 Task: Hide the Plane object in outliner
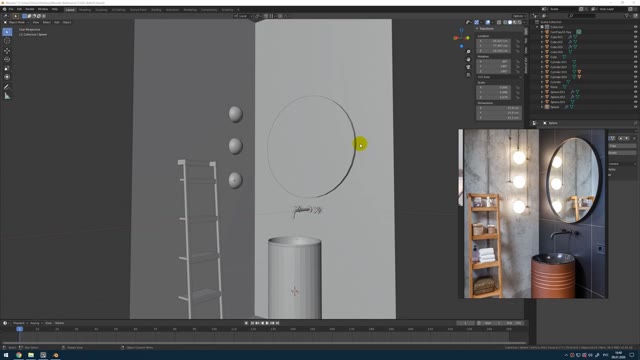635,87
